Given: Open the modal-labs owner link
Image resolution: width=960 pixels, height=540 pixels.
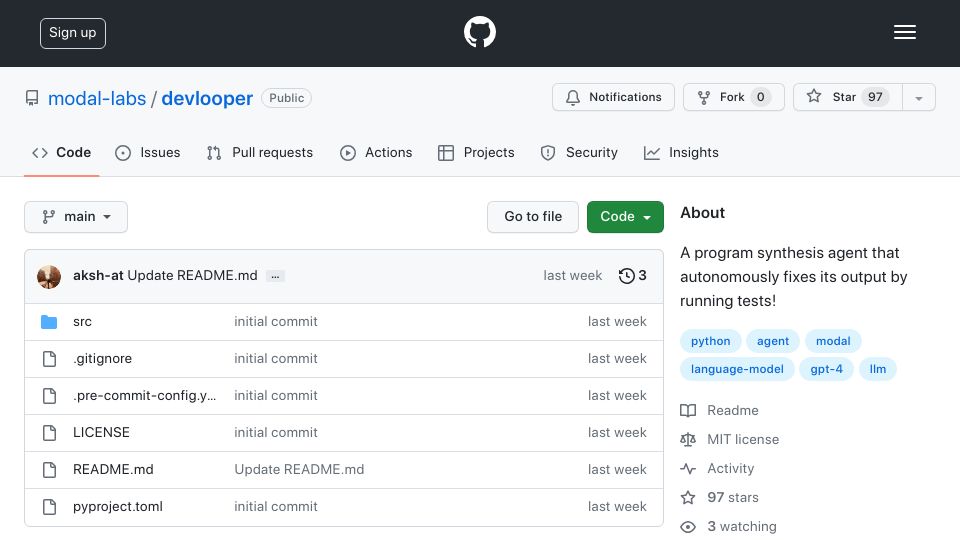Looking at the screenshot, I should (97, 99).
